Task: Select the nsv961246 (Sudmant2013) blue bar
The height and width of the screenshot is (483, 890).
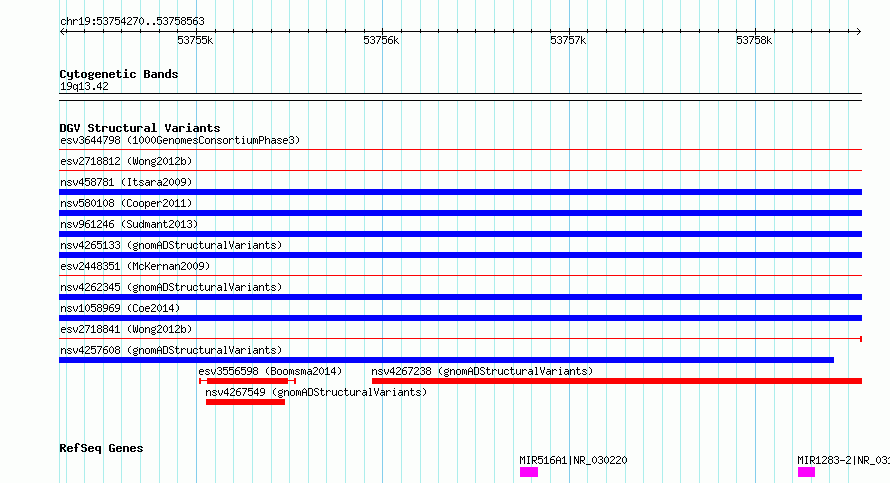Action: pos(460,234)
